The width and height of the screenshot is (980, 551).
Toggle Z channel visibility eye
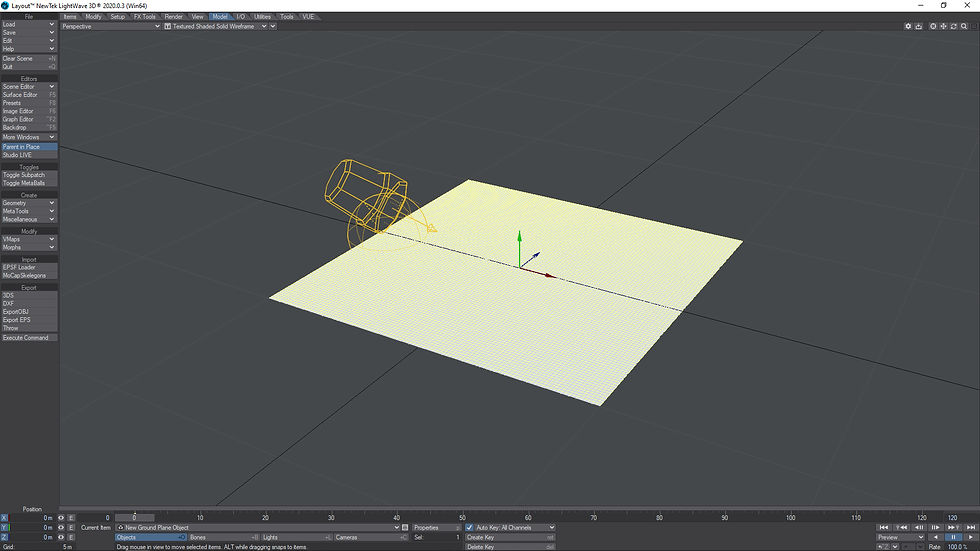[x=61, y=537]
